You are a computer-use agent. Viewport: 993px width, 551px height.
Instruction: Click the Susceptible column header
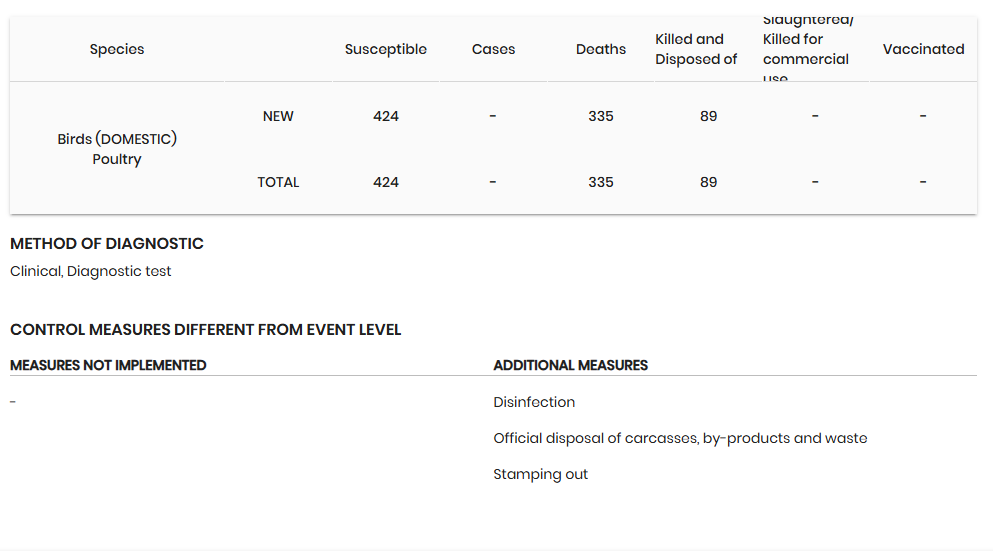386,49
